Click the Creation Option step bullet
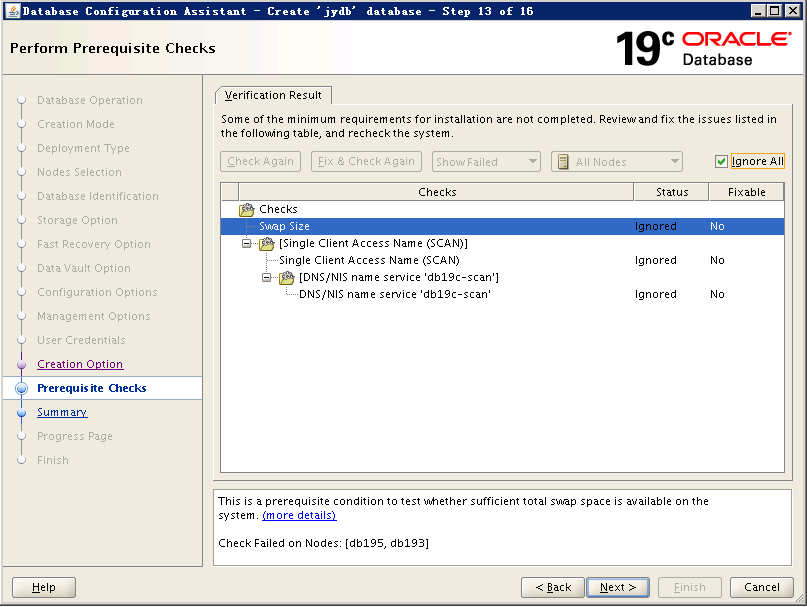This screenshot has width=807, height=607. (x=21, y=365)
